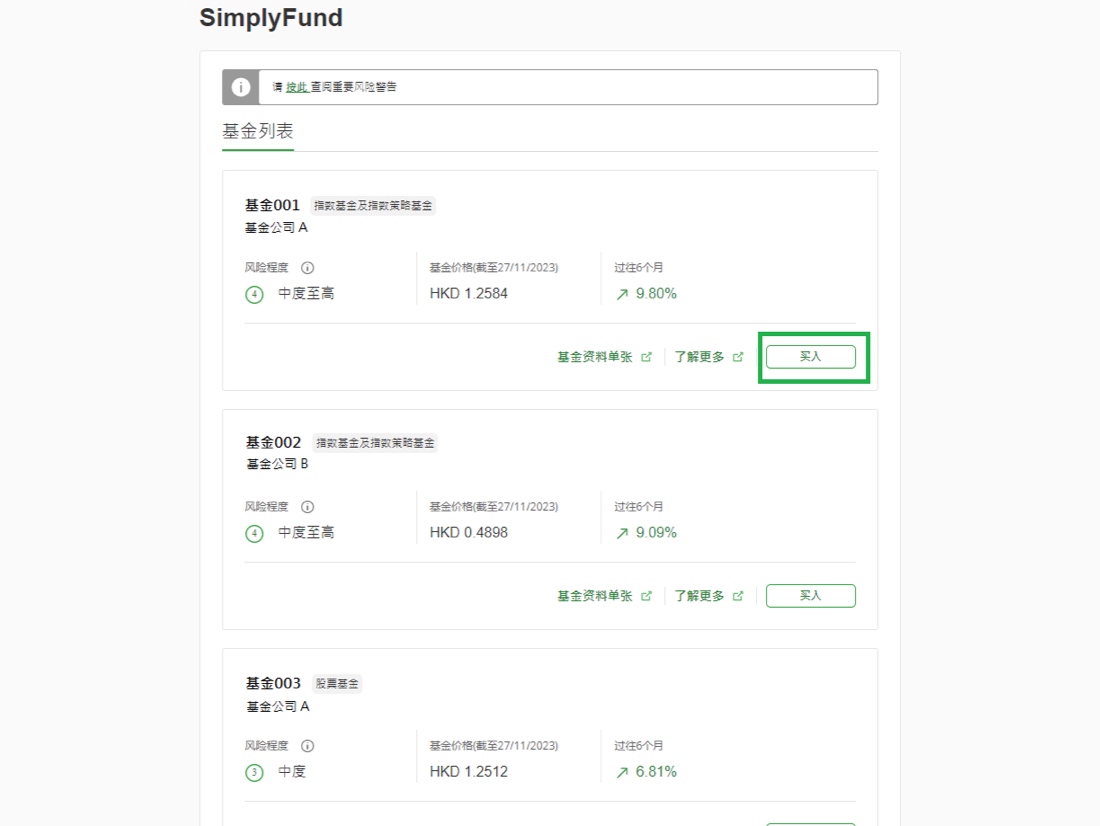1100x826 pixels.
Task: Open 基金资料单张 link for 基金002
Action: pos(595,596)
